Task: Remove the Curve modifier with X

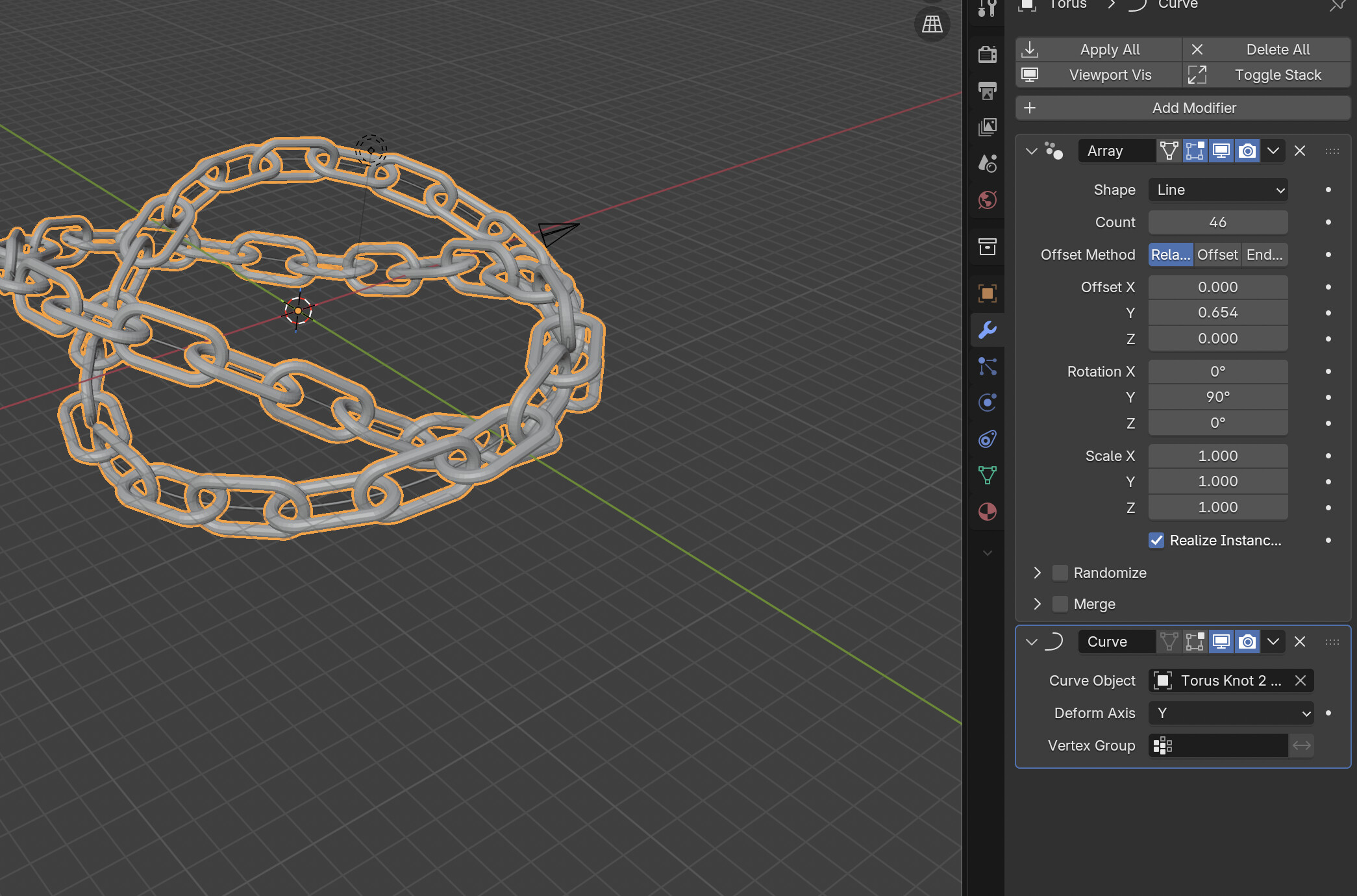Action: [x=1299, y=641]
